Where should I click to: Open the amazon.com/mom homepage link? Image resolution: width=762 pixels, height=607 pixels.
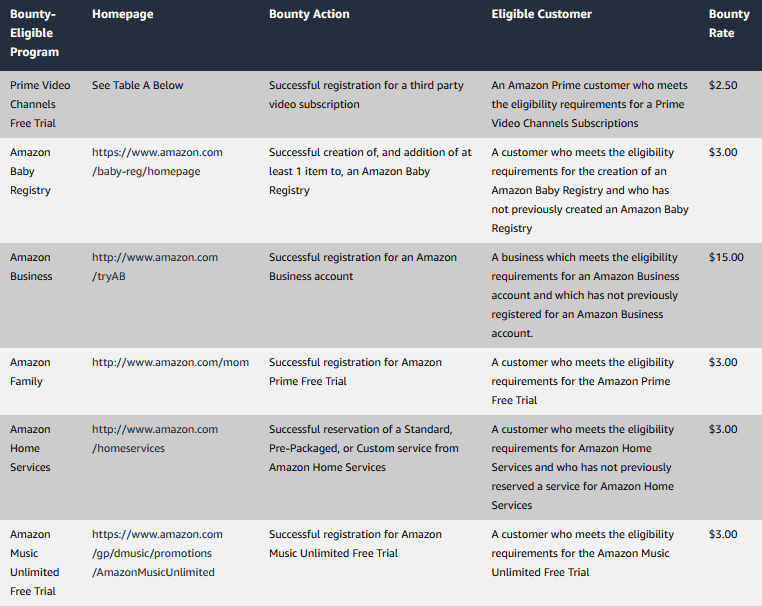tap(170, 362)
